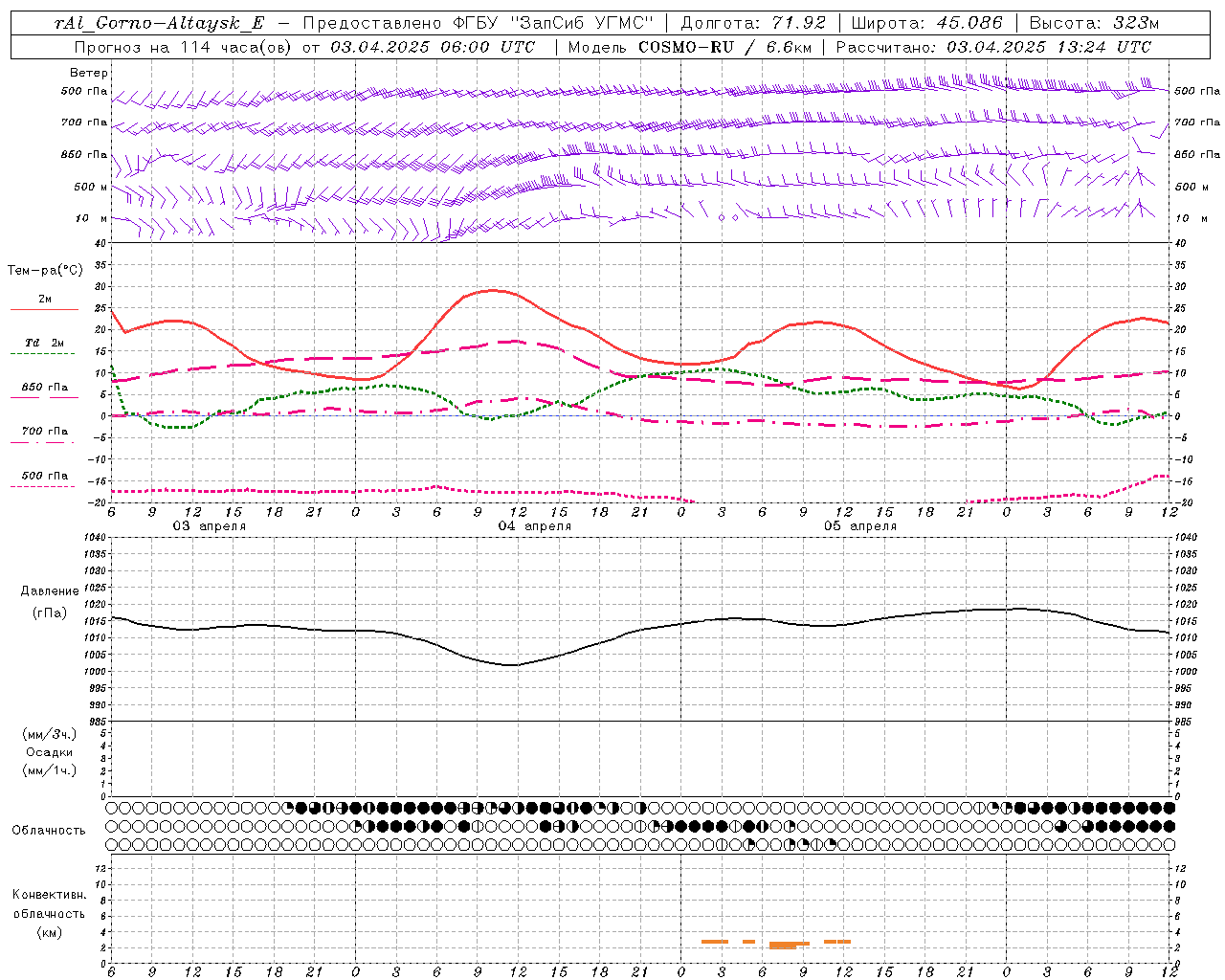Click the '03 апреля' date label
1225x980 pixels.
209,526
